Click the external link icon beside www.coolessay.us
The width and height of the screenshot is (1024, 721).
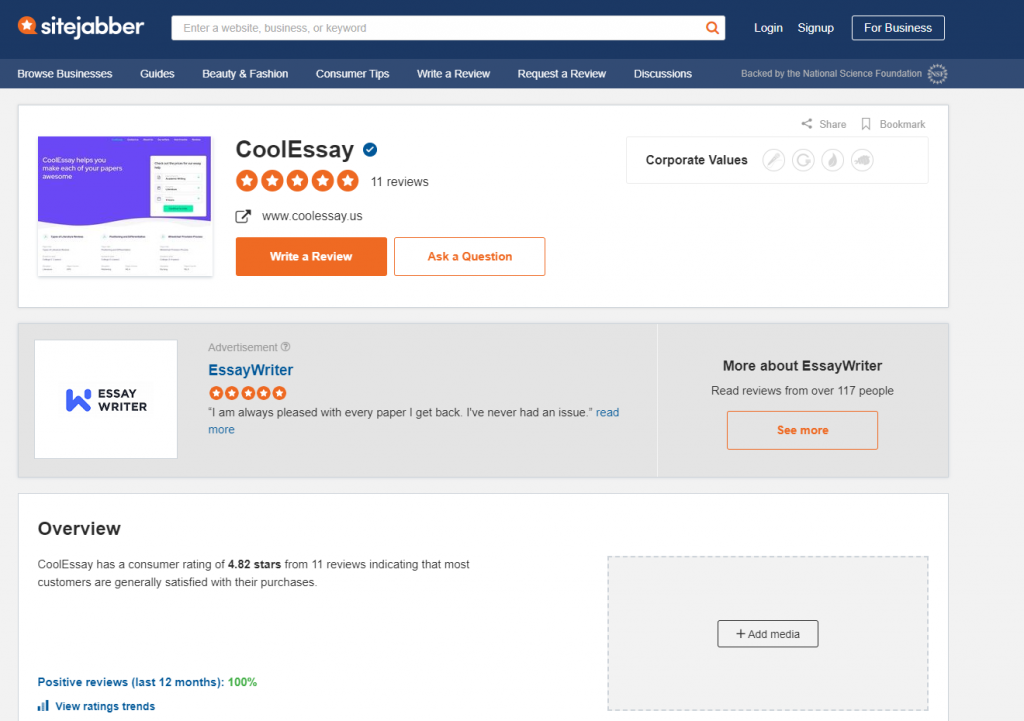coord(243,216)
